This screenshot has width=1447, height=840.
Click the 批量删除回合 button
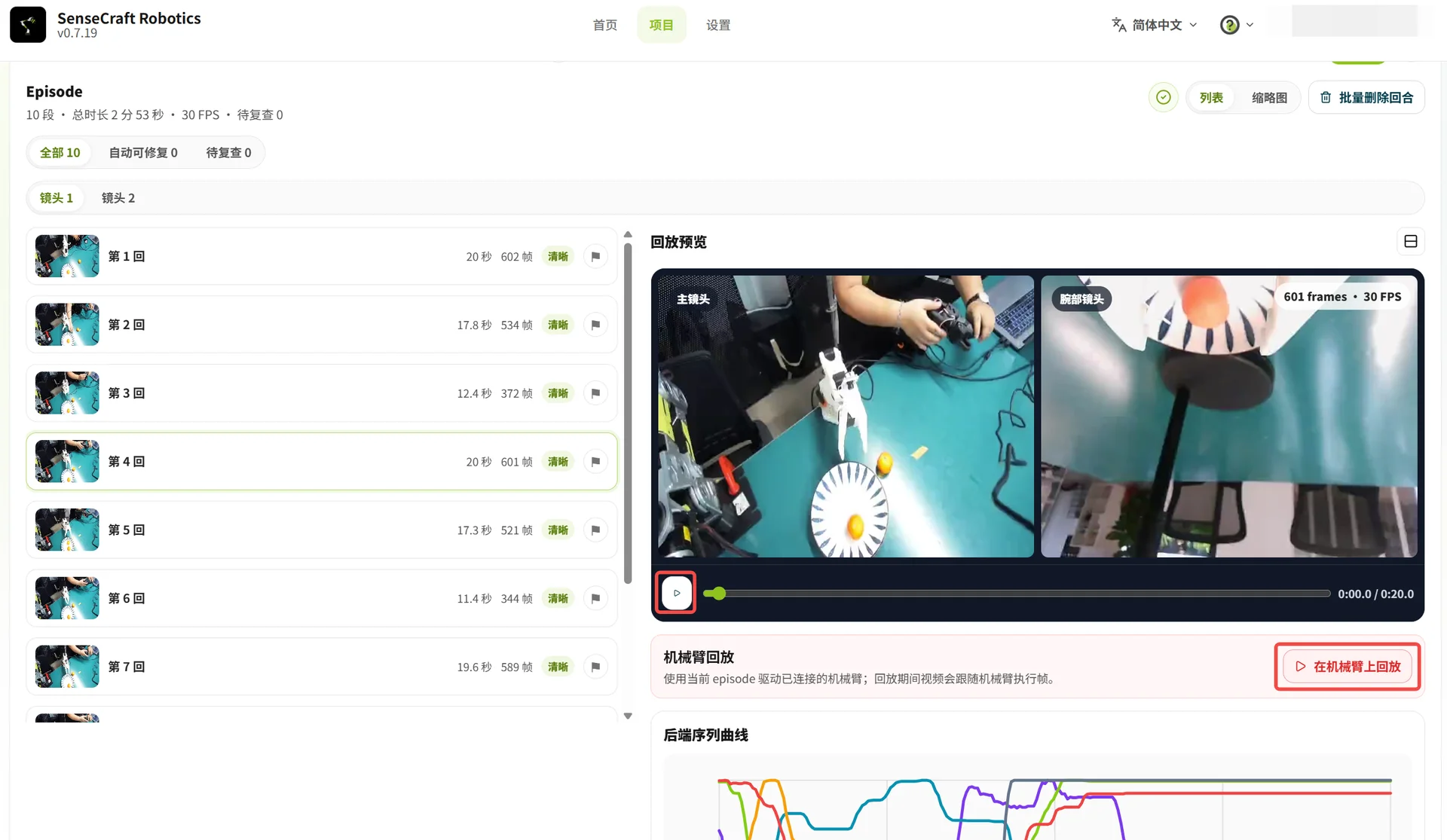click(1366, 98)
